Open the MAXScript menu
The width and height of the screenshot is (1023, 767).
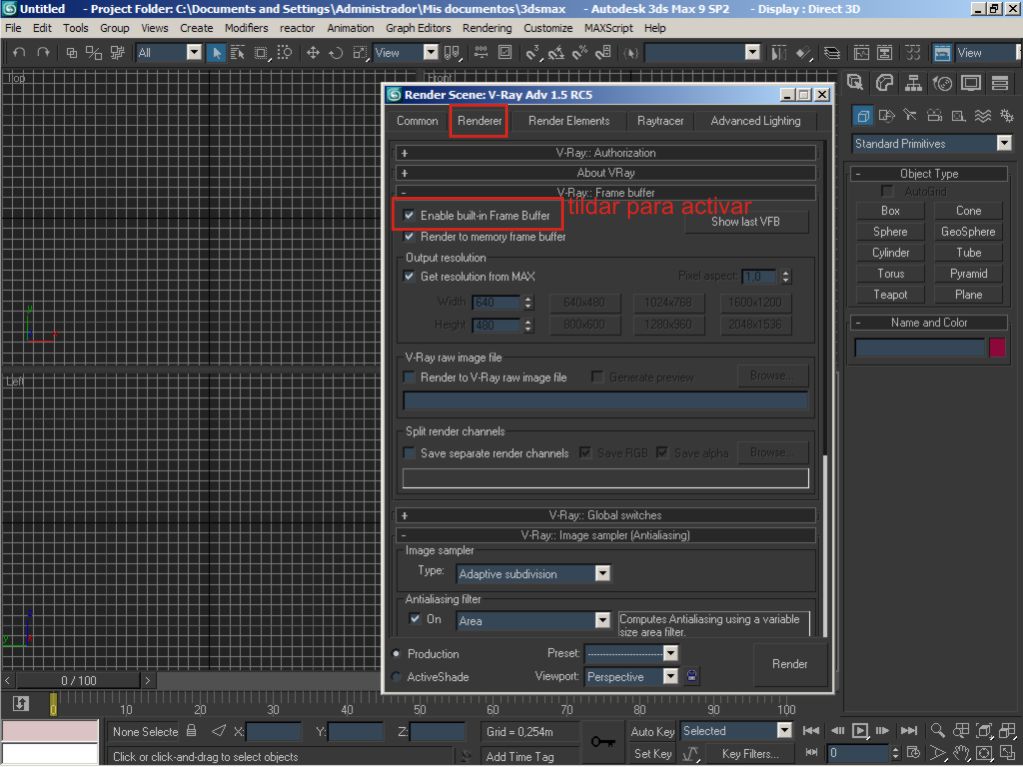(x=608, y=28)
